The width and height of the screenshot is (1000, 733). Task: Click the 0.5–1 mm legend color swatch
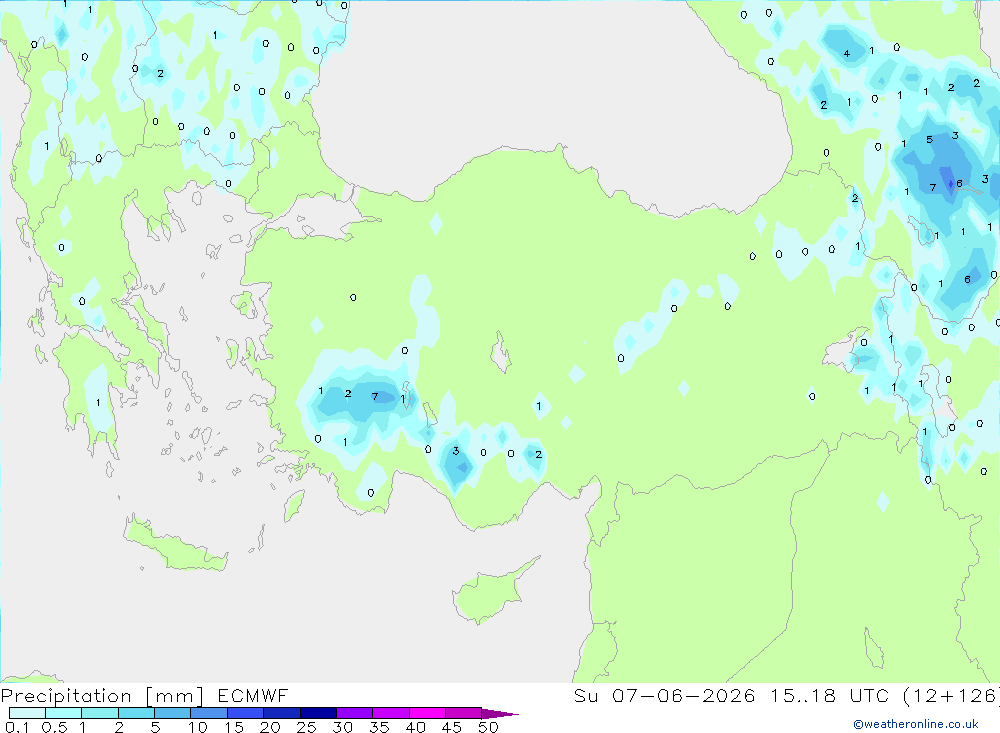coord(63,713)
